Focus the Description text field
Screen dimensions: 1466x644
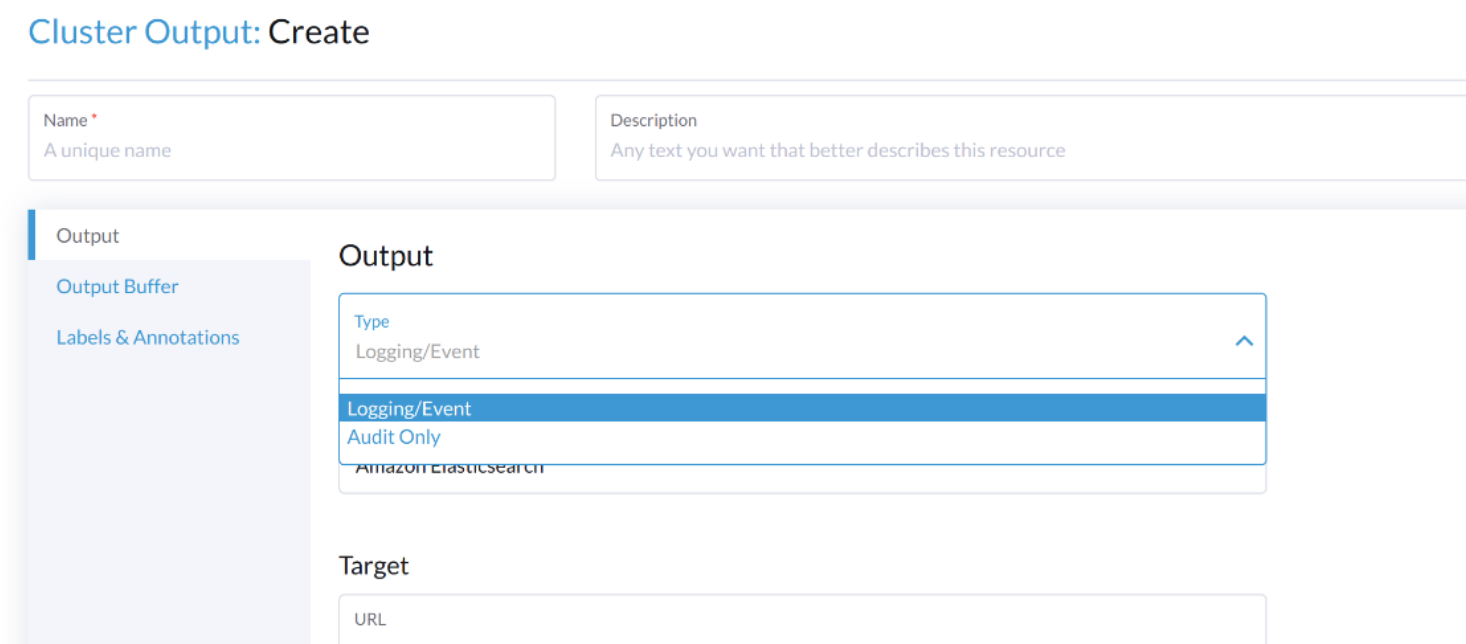point(900,150)
